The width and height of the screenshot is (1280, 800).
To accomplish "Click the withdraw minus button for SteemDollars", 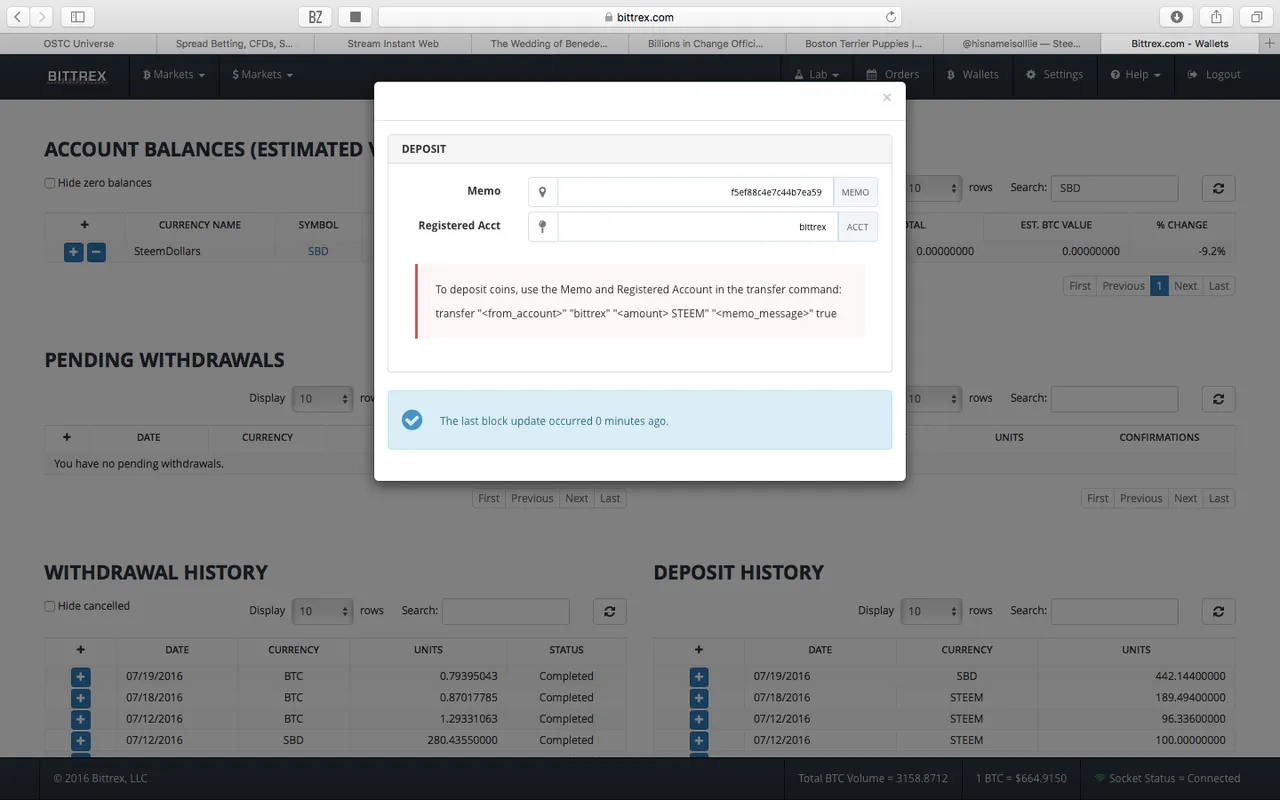I will pos(96,252).
